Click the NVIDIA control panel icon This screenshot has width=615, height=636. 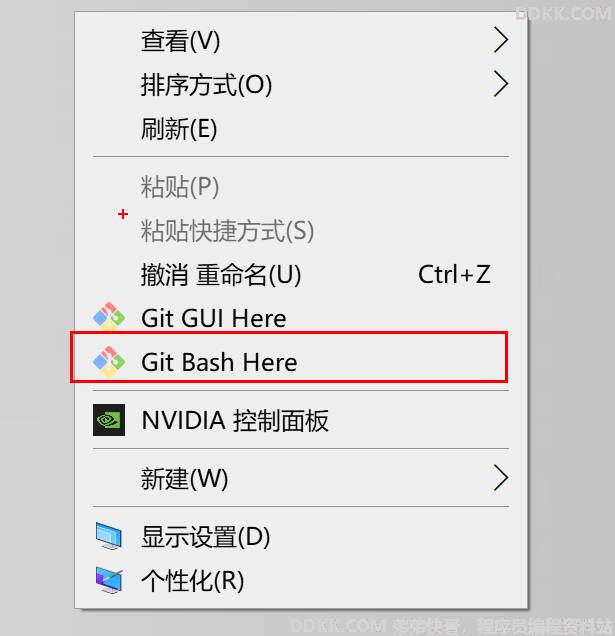coord(109,420)
